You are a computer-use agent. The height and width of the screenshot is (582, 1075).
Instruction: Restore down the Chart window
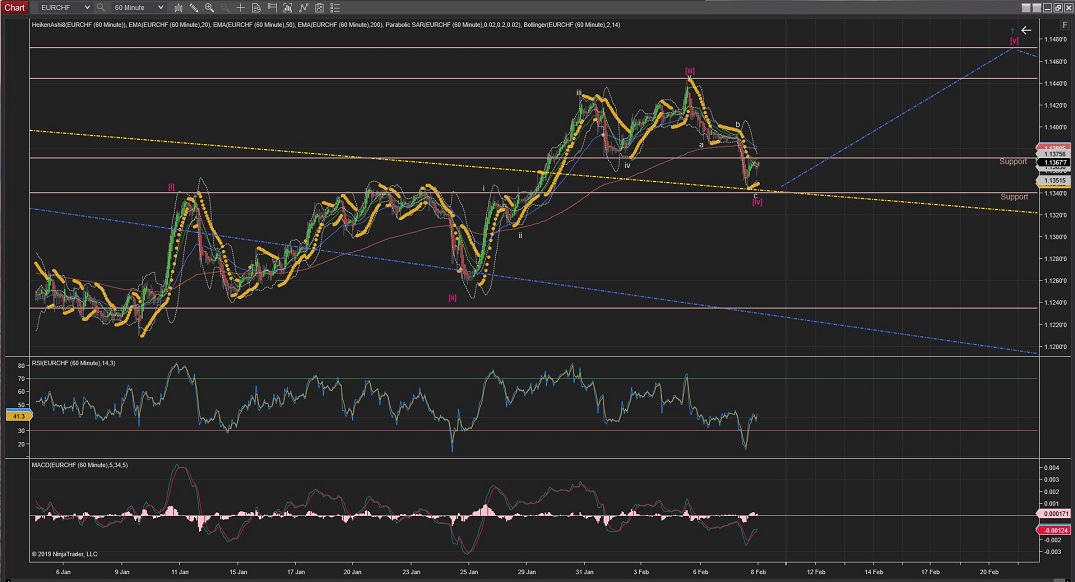coord(1059,8)
